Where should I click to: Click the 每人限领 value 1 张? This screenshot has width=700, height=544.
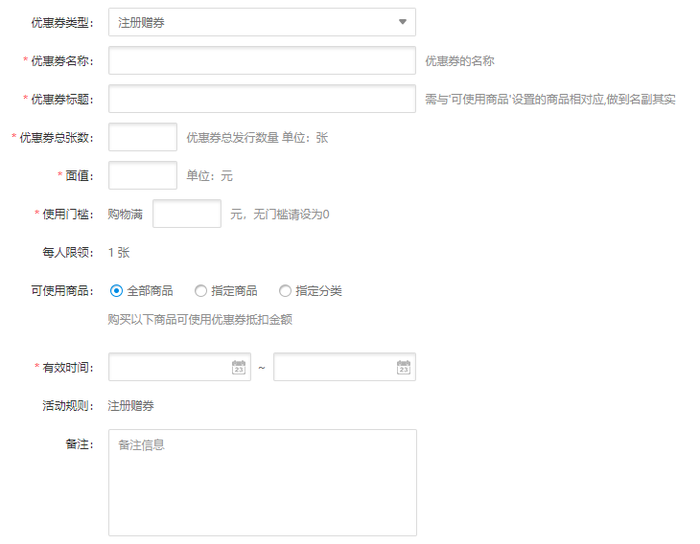[118, 252]
